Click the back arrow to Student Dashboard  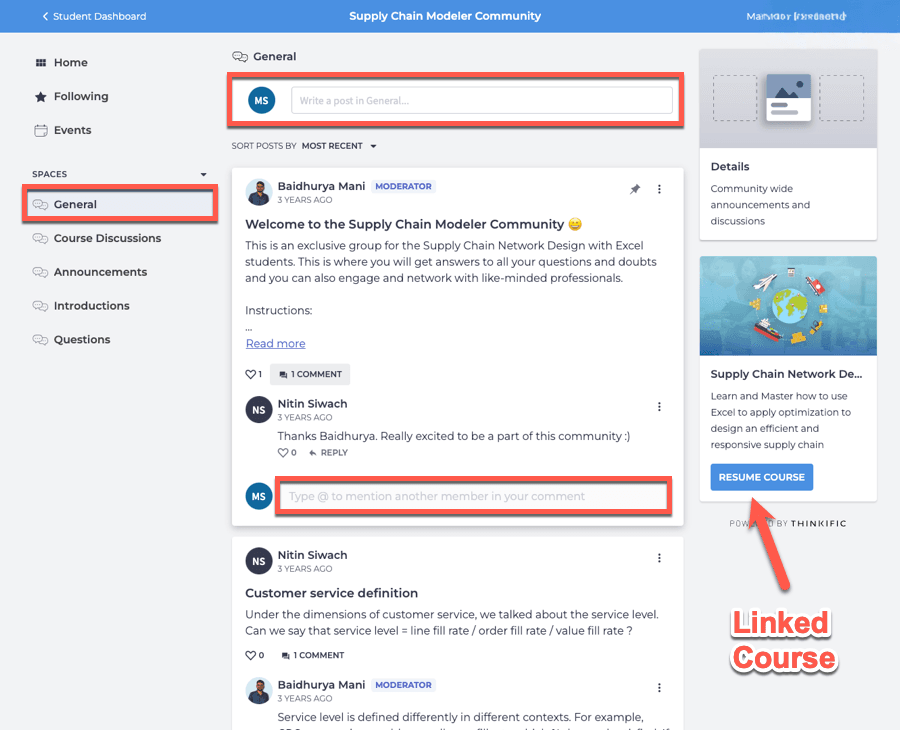45,16
